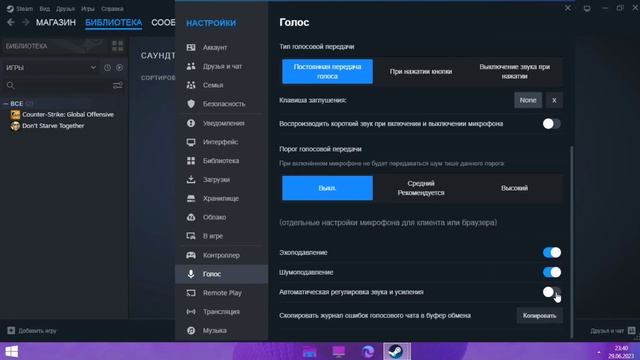Viewport: 640px width, 360px height.
Task: Open the Интерфейс settings section
Action: [x=221, y=142]
